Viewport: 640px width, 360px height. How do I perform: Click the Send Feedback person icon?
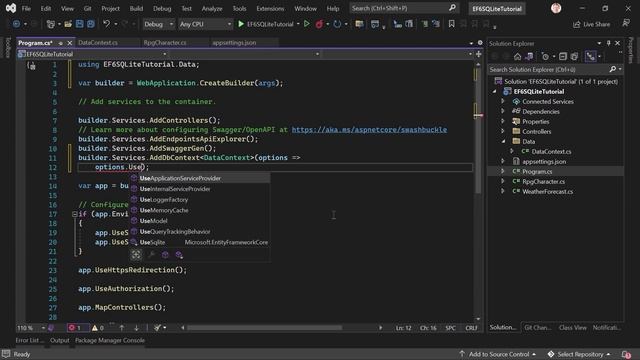point(626,24)
